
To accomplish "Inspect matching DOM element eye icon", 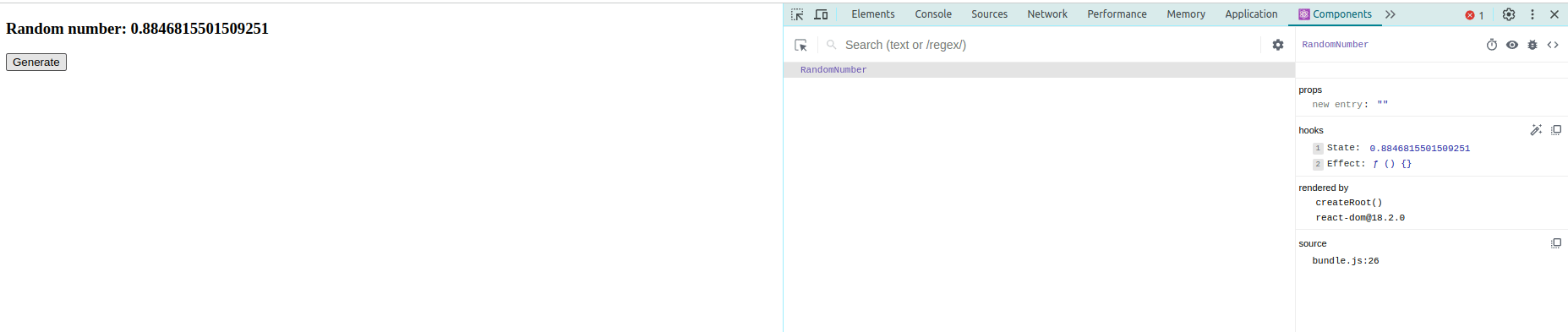I will [x=1512, y=45].
